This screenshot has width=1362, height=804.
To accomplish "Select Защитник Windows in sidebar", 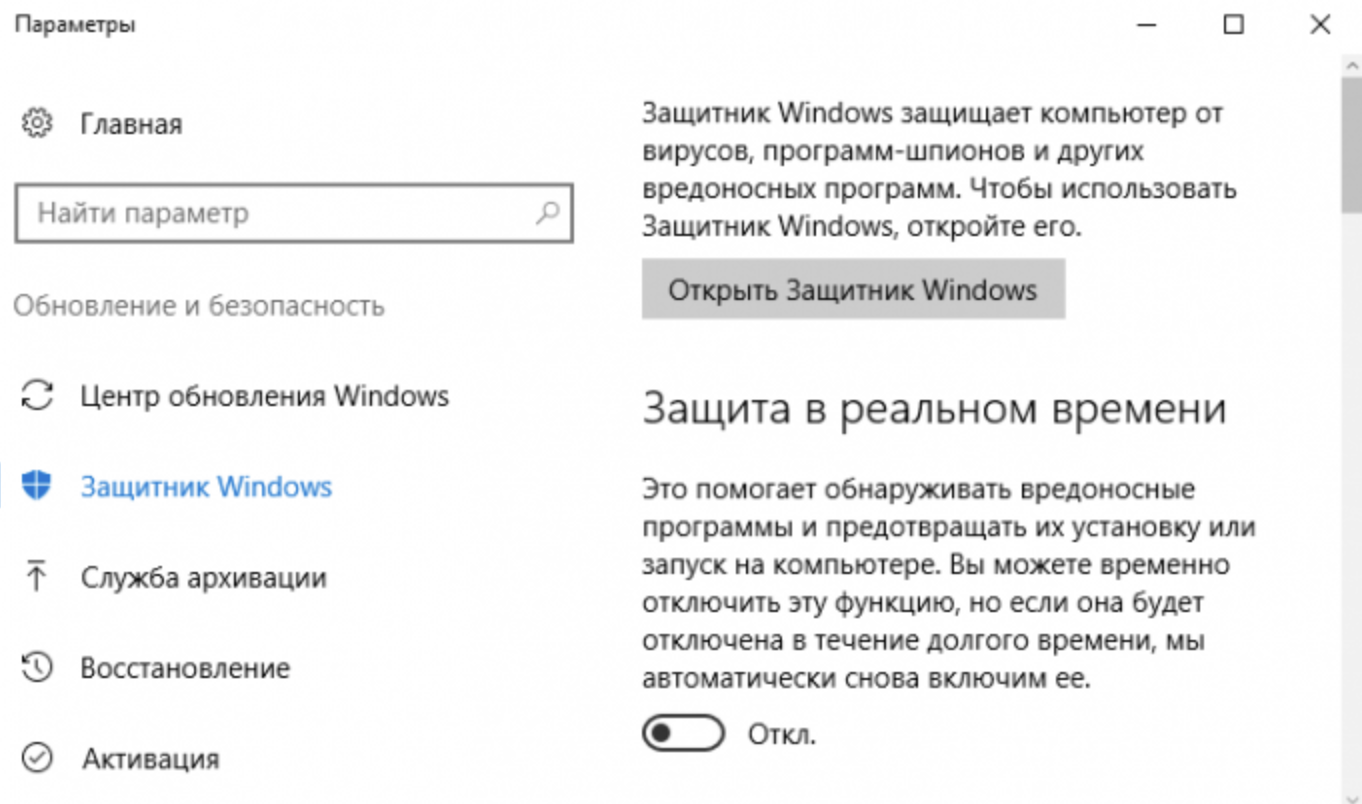I will (x=206, y=487).
